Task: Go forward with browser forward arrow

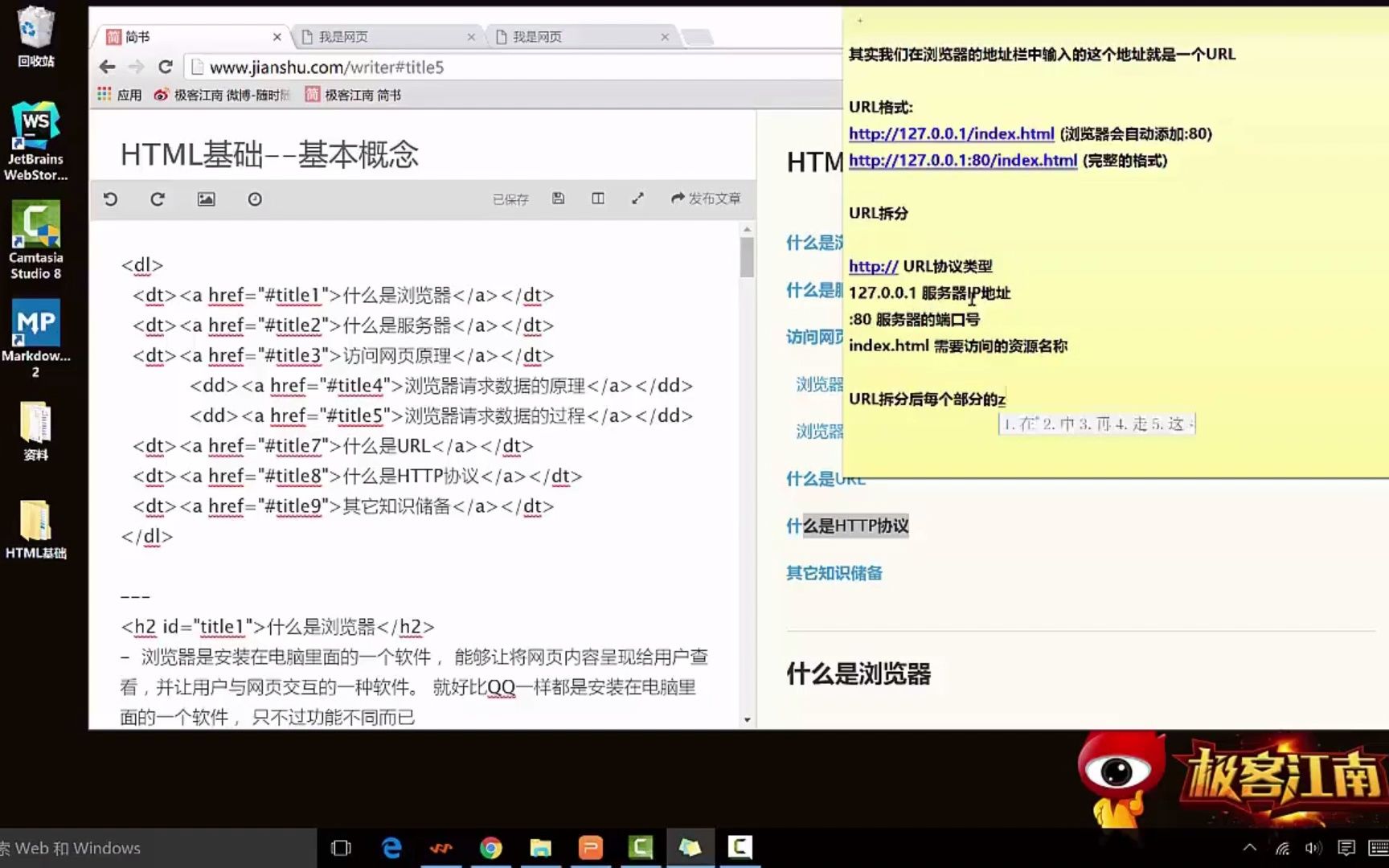Action: [137, 67]
